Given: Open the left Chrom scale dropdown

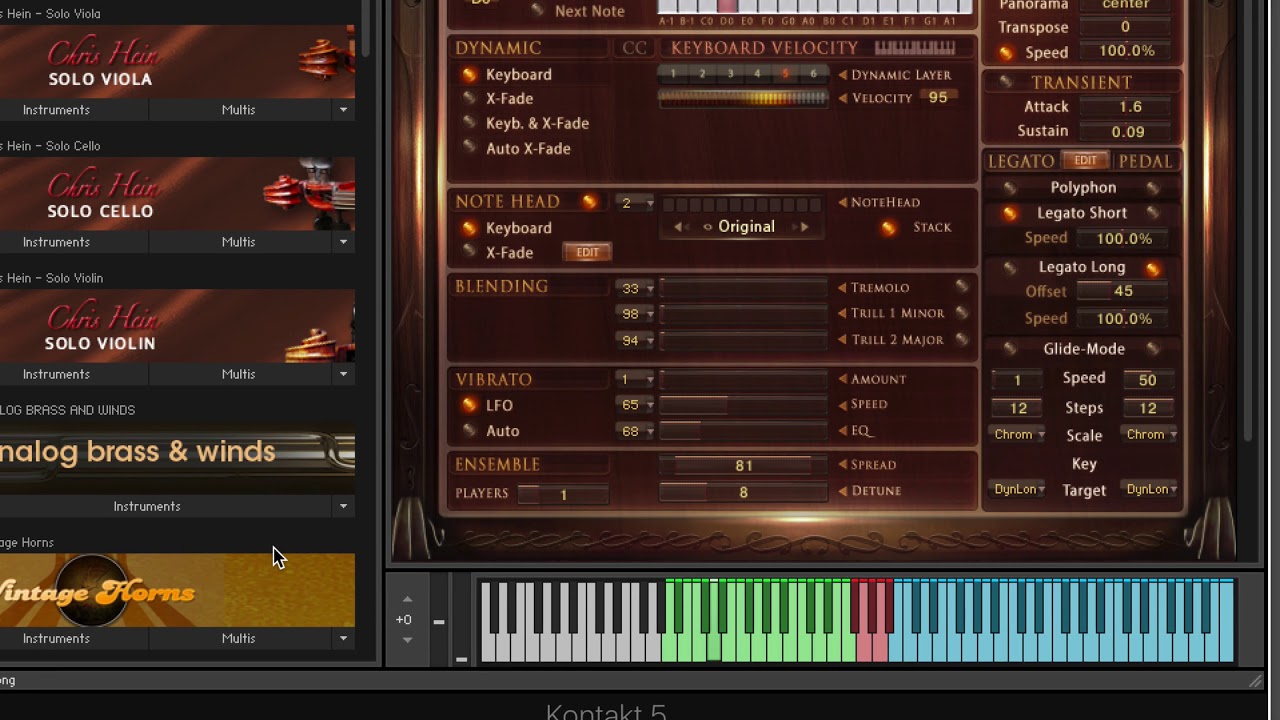Looking at the screenshot, I should (1018, 435).
